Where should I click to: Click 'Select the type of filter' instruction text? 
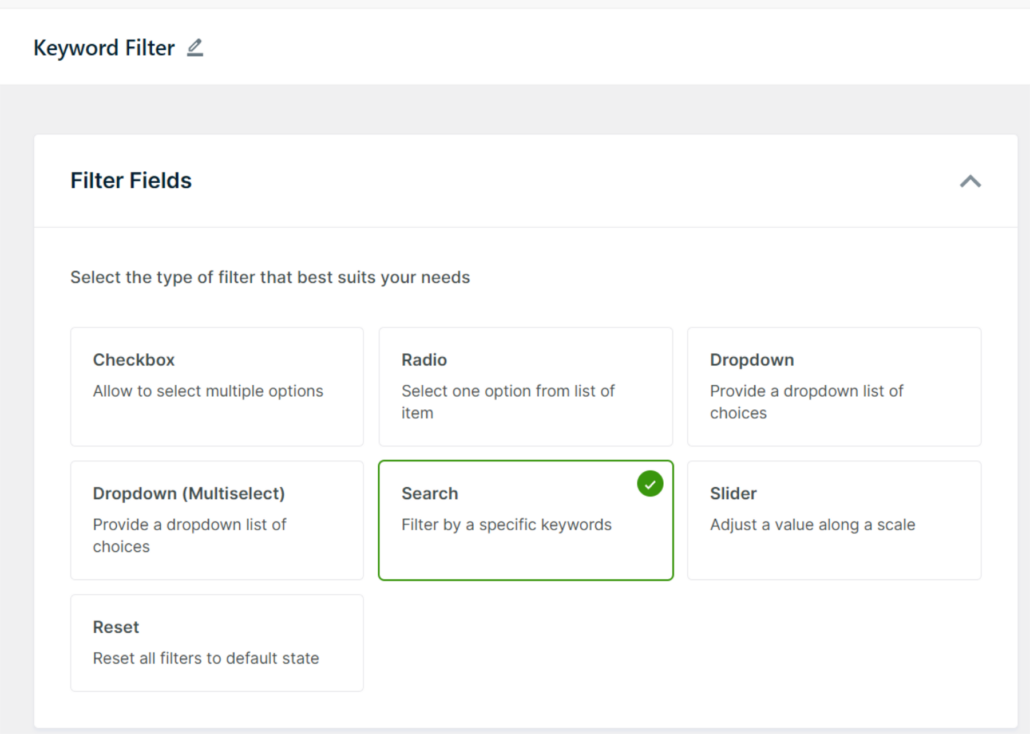[270, 277]
